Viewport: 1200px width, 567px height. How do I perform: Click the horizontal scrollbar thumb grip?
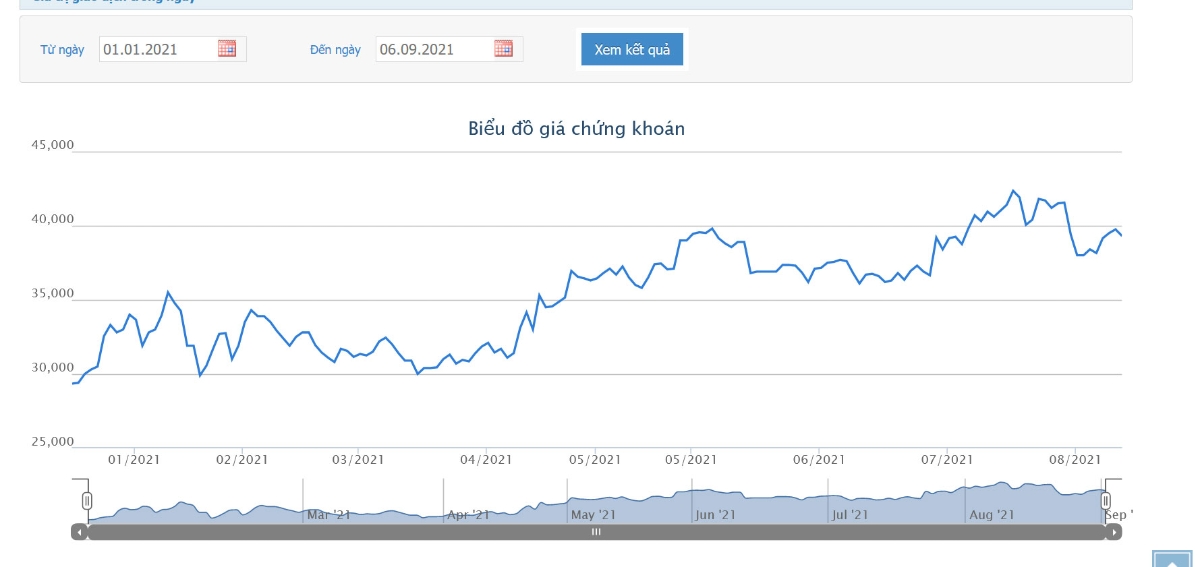click(596, 532)
